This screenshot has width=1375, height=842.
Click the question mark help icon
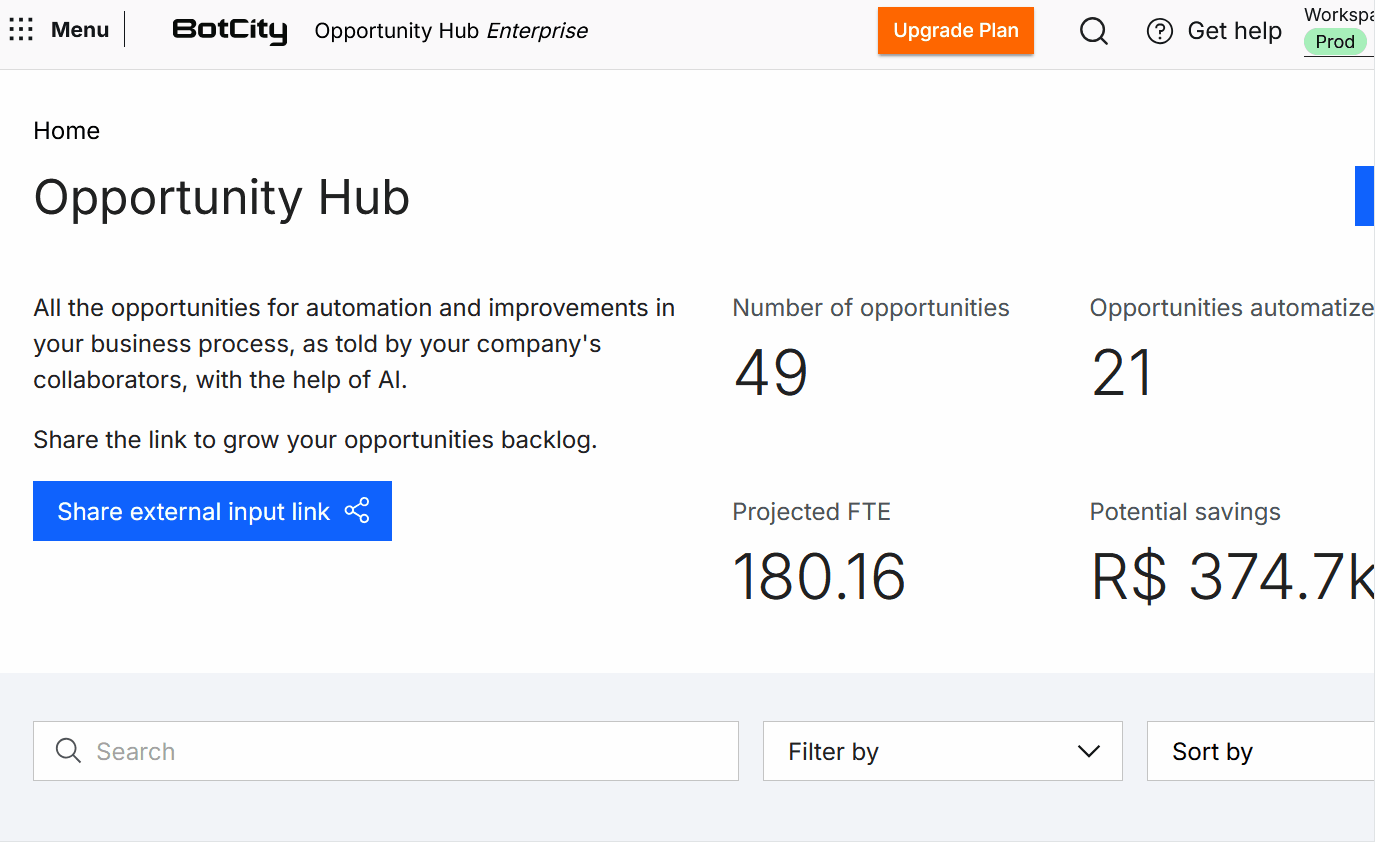tap(1160, 32)
